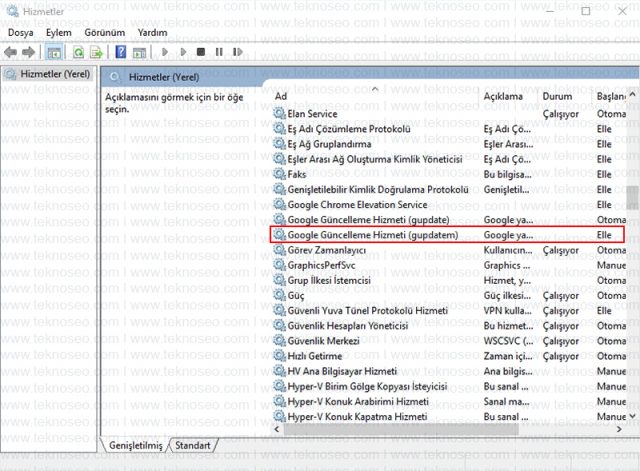
Task: Click the gear icon beside GraphicsPerfSvc
Action: 279,265
